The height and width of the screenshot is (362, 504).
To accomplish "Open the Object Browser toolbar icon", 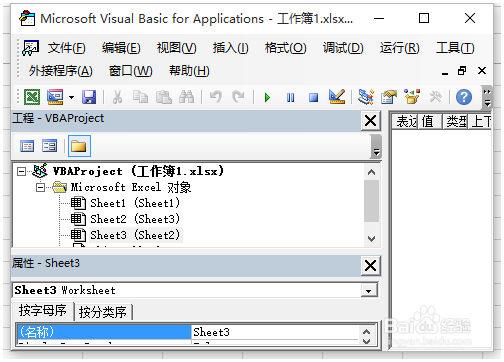I will pyautogui.click(x=412, y=97).
